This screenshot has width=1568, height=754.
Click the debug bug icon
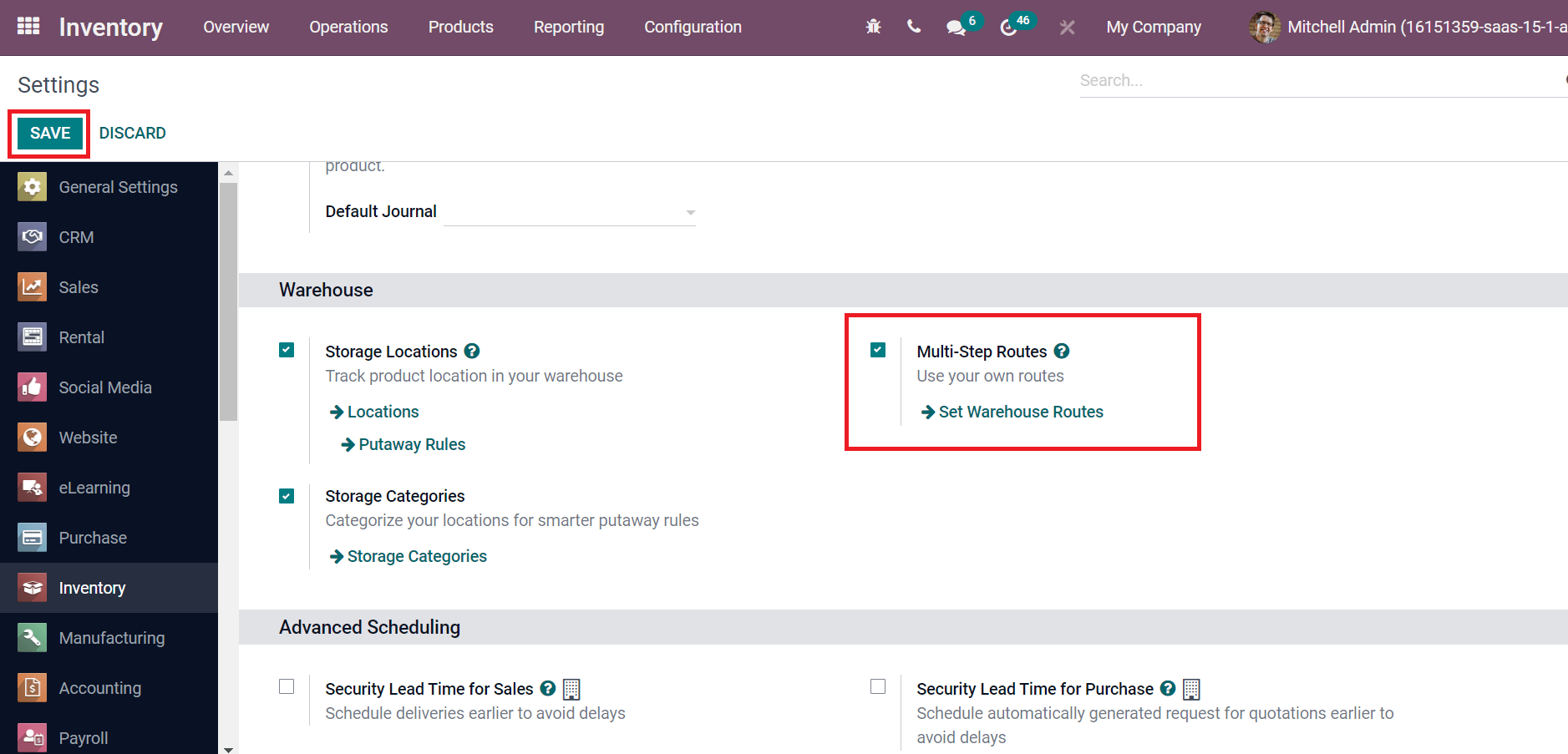pyautogui.click(x=873, y=27)
